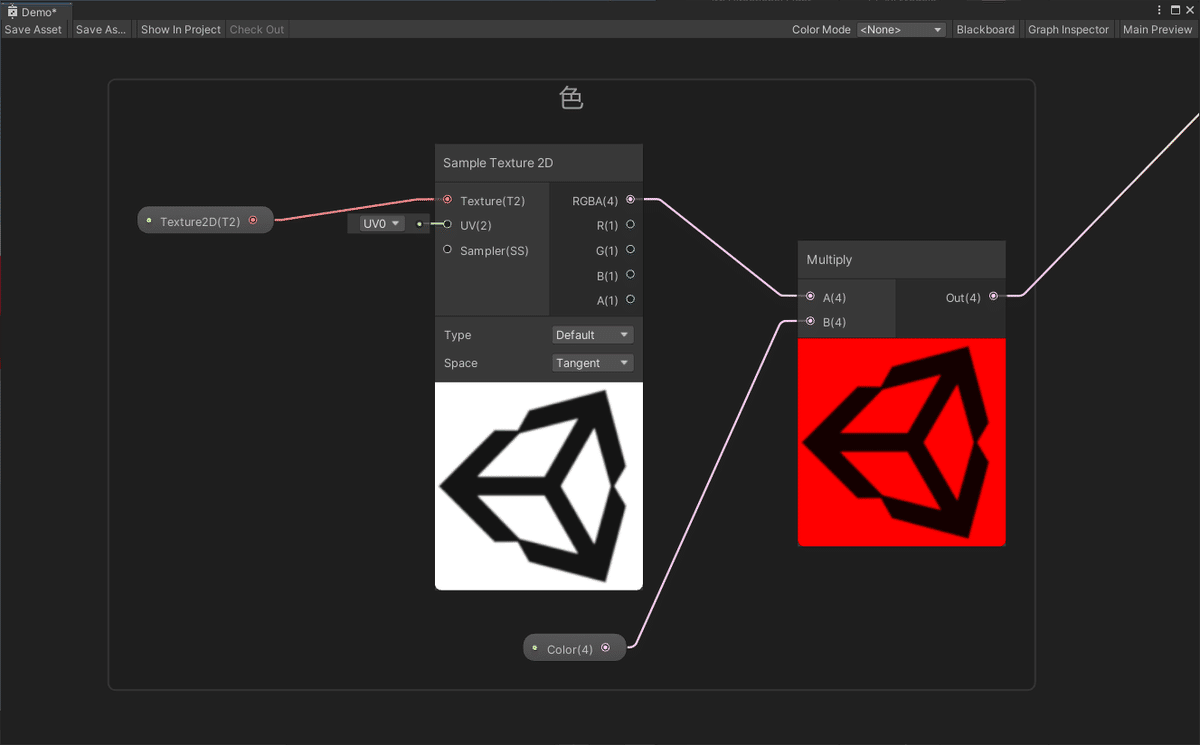Click the Sample Texture 2D preview thumbnail

[x=538, y=485]
